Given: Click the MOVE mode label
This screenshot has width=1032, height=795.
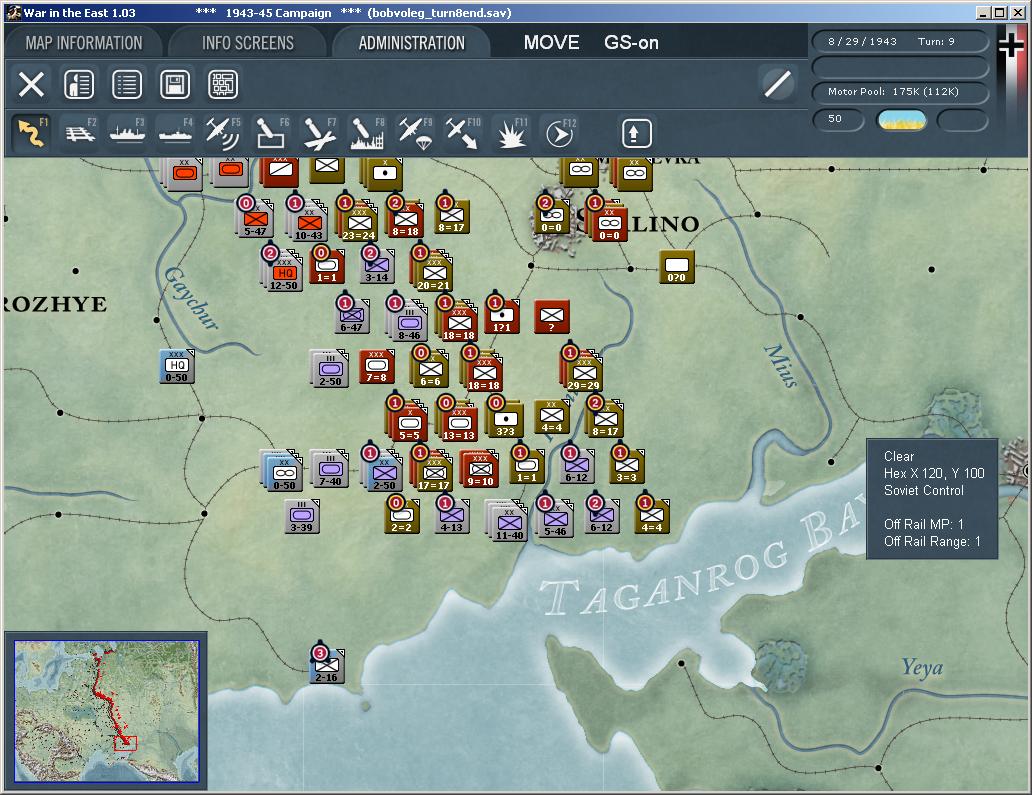Looking at the screenshot, I should pos(552,43).
